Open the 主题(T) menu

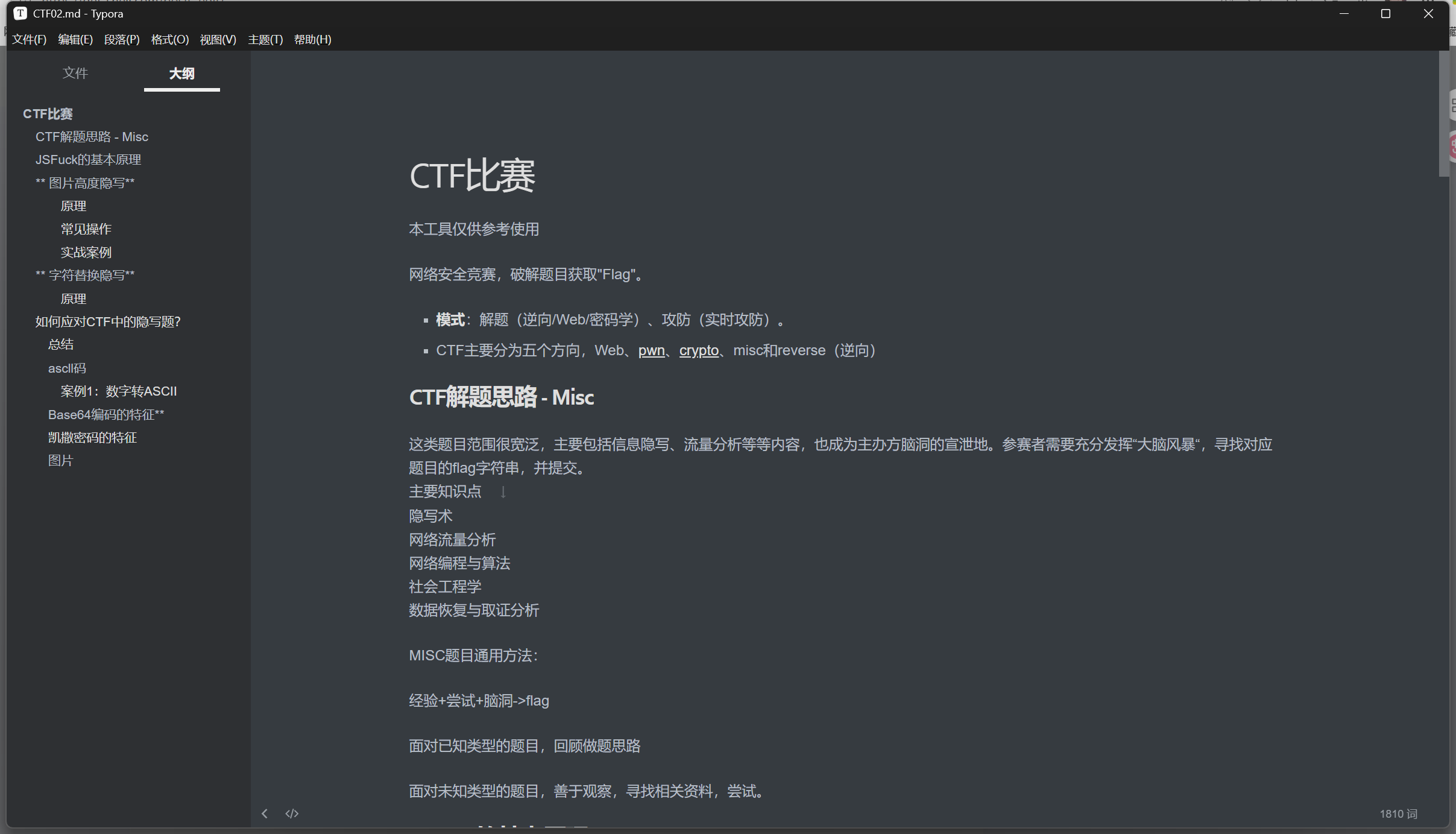click(265, 39)
